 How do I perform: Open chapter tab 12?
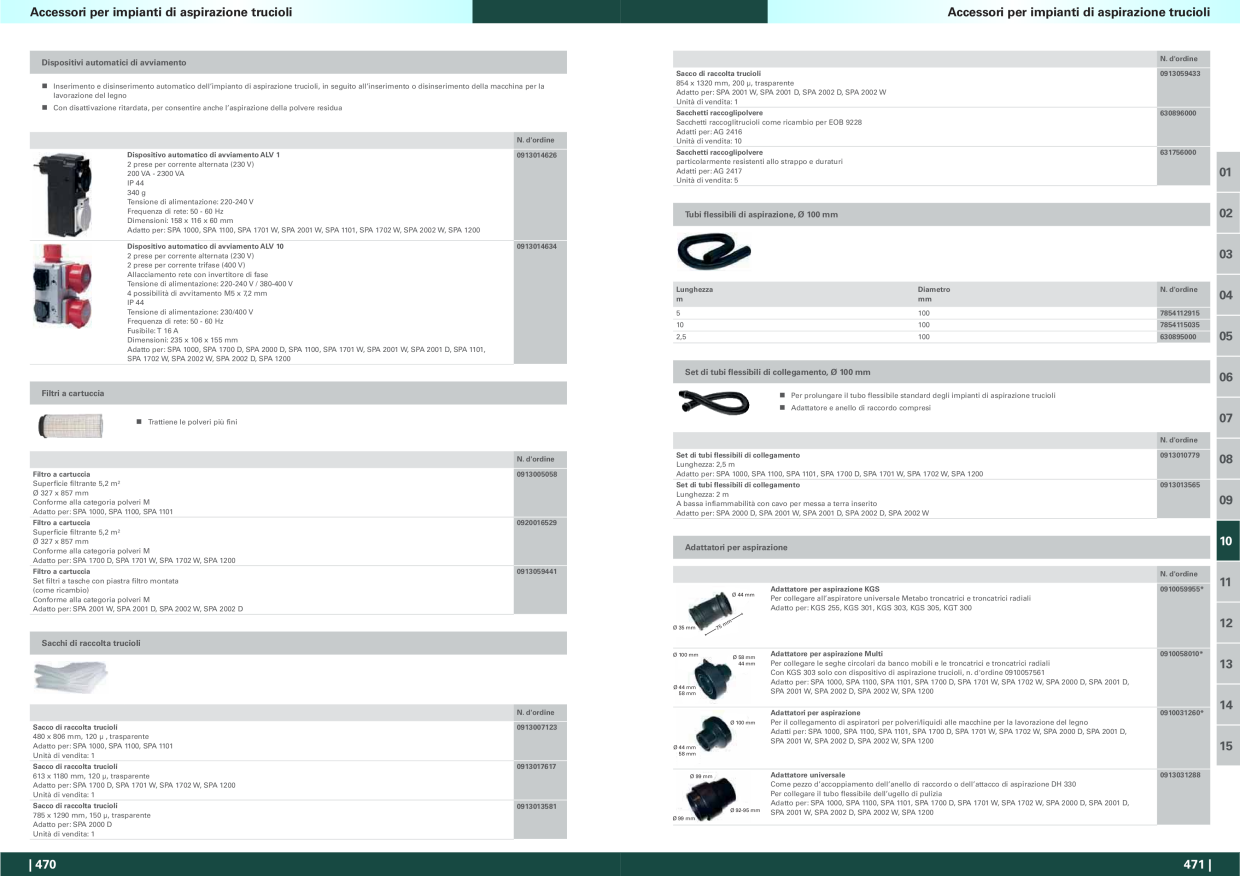1227,623
